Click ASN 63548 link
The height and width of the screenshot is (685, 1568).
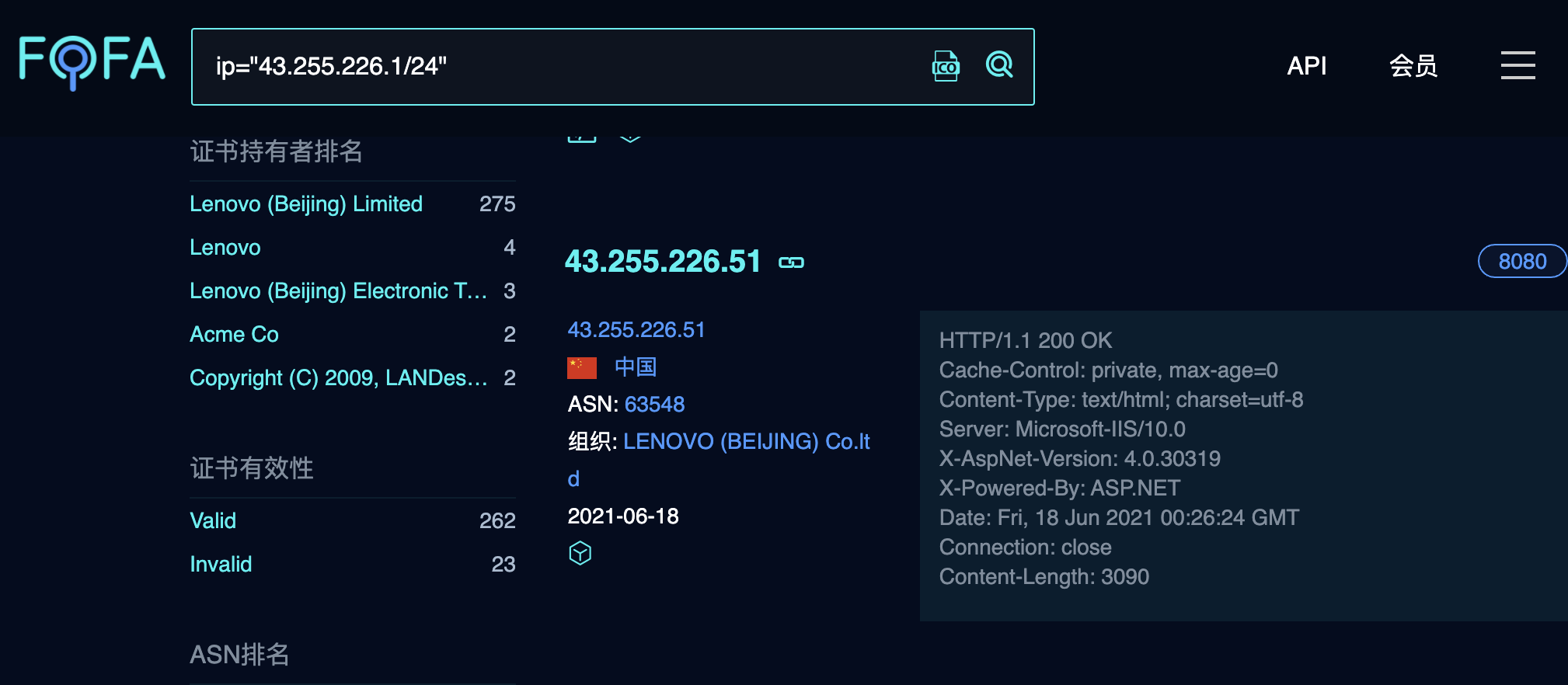click(654, 404)
